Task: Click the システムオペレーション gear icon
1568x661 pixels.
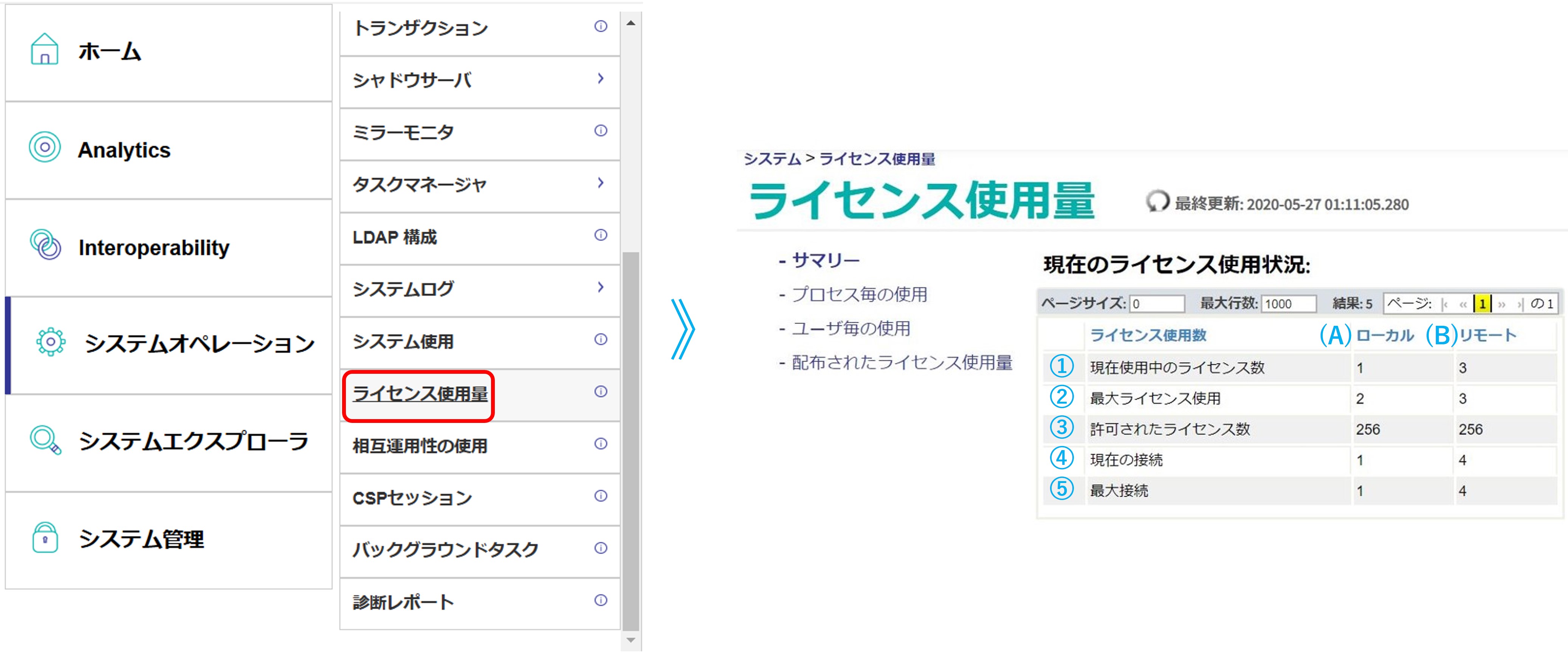Action: pyautogui.click(x=51, y=341)
